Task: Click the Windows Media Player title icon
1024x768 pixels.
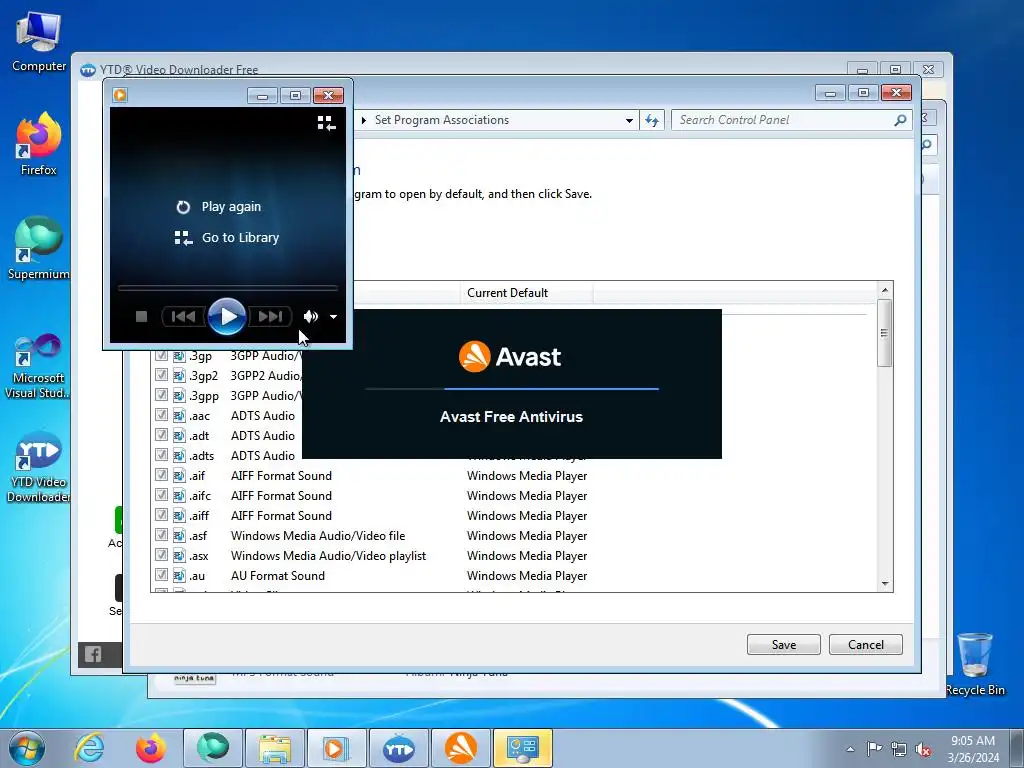Action: [x=120, y=95]
